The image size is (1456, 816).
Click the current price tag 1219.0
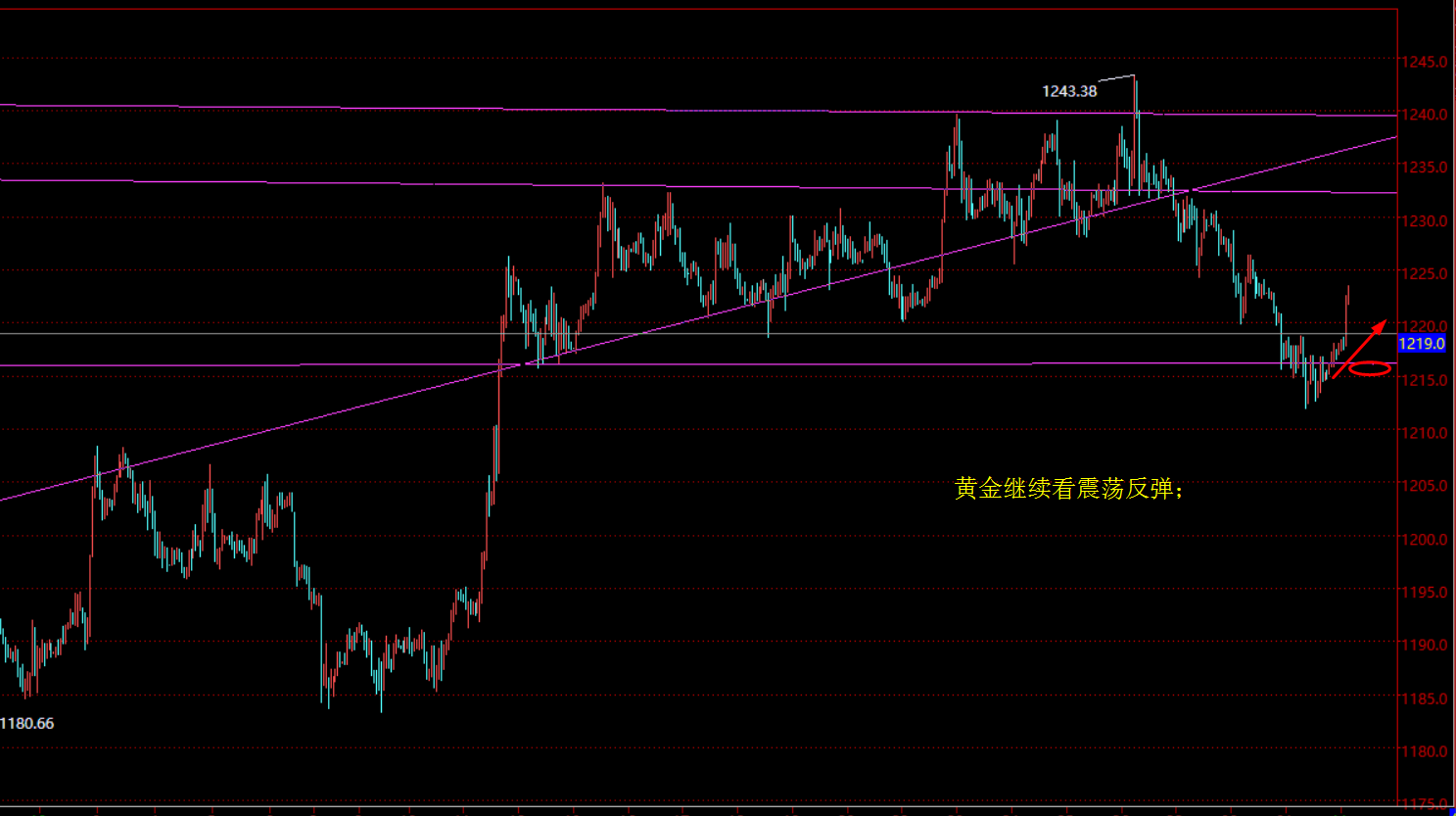click(1422, 344)
